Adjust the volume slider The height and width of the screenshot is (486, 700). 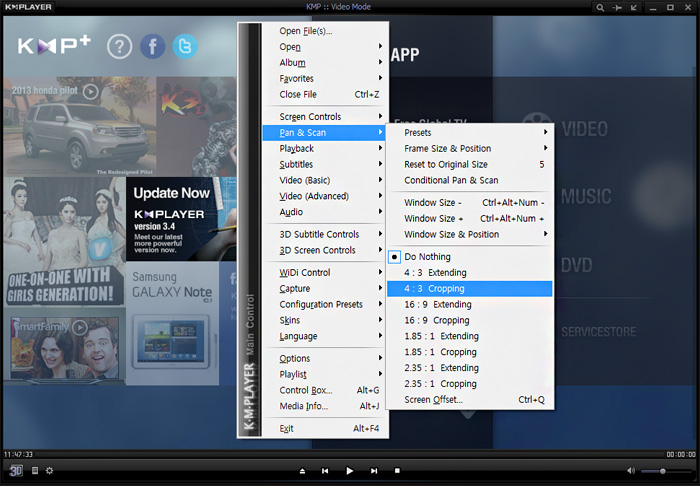coord(666,471)
